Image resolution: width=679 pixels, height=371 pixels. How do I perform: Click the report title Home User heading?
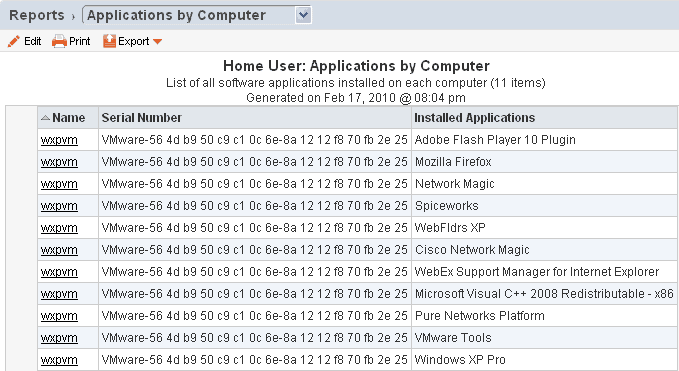356,66
